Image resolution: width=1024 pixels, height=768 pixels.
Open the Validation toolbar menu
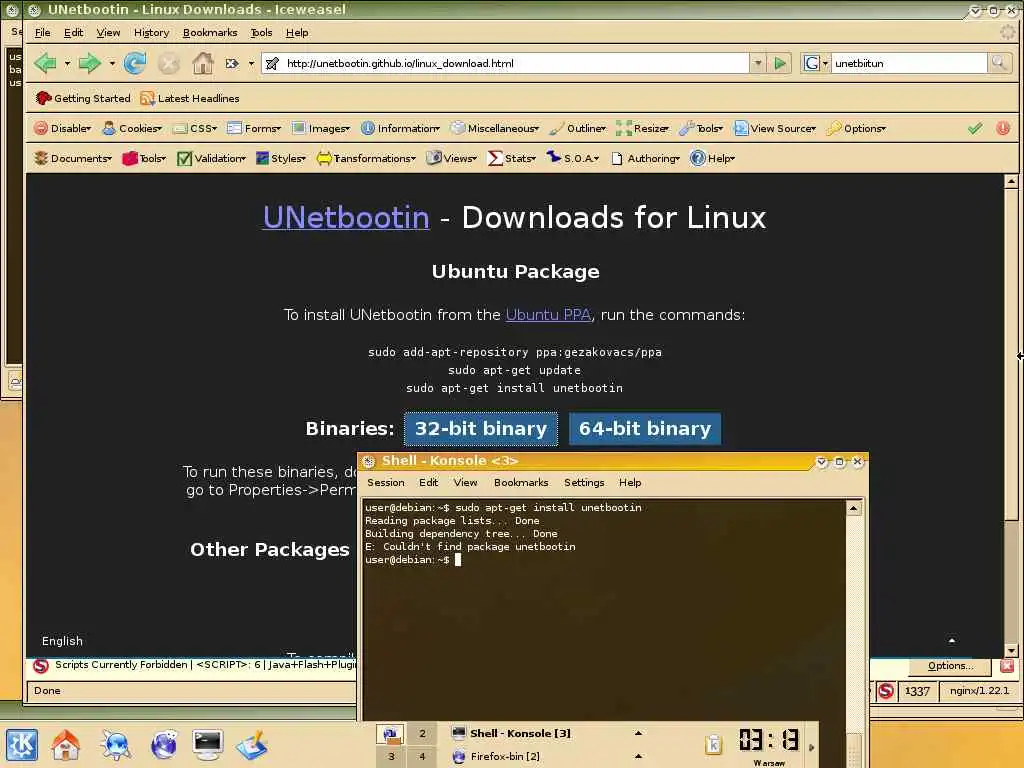tap(212, 159)
